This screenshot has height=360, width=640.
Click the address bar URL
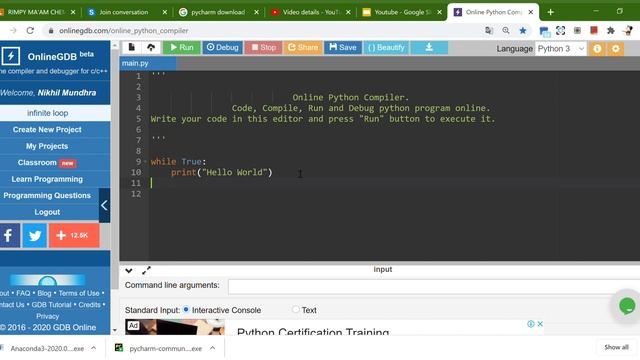123,31
